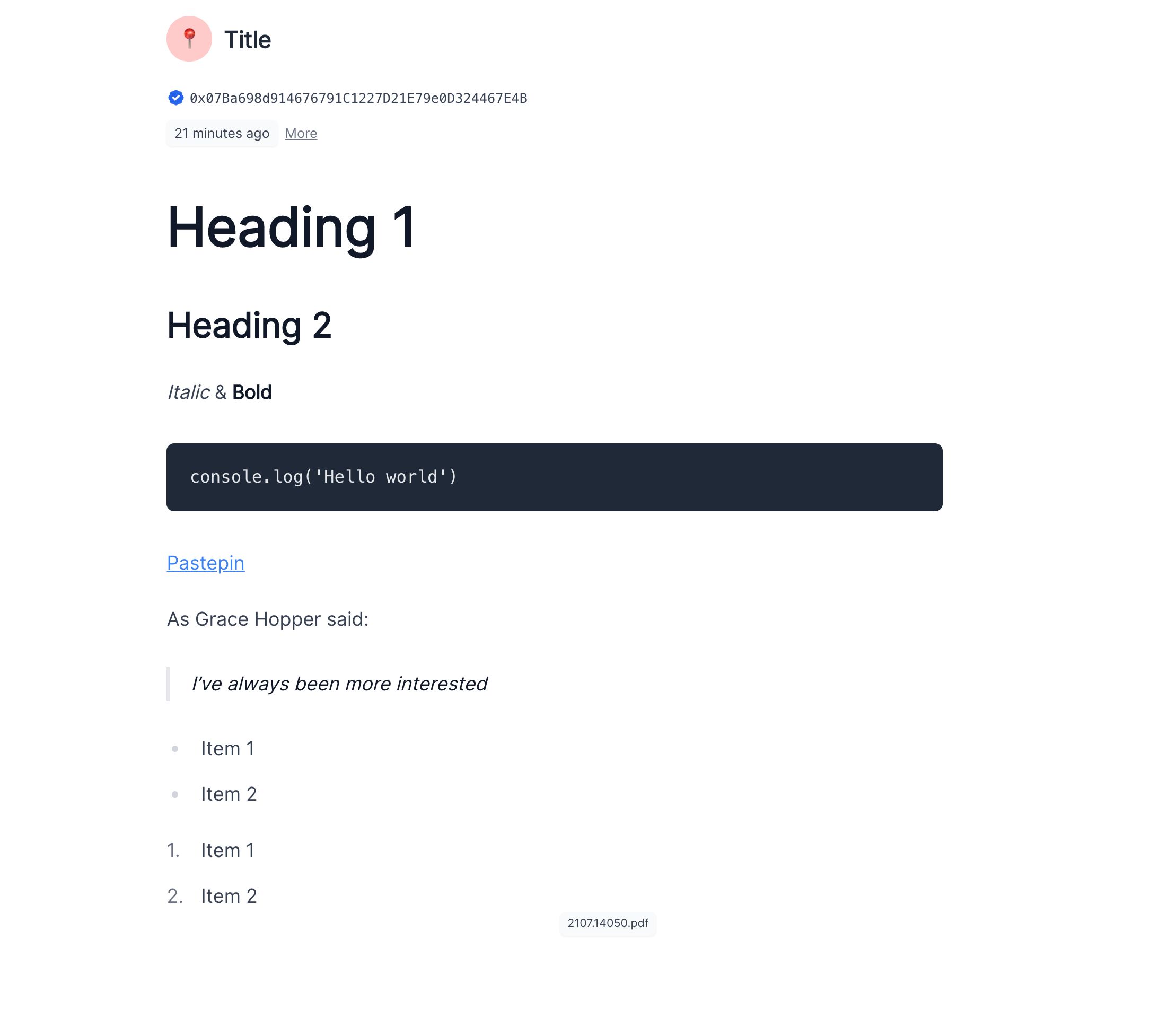Click the More text link
The height and width of the screenshot is (1014, 1176).
tap(301, 133)
